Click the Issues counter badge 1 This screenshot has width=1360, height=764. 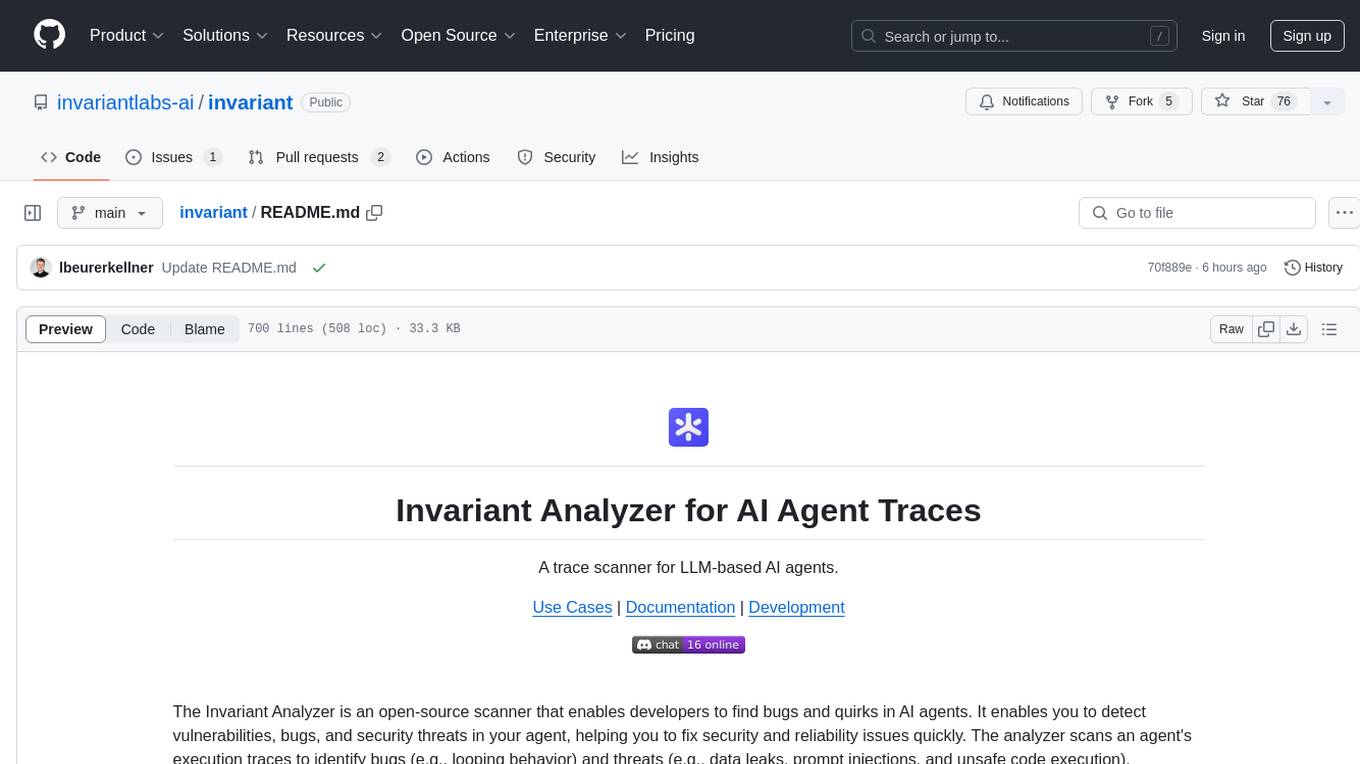pos(212,157)
